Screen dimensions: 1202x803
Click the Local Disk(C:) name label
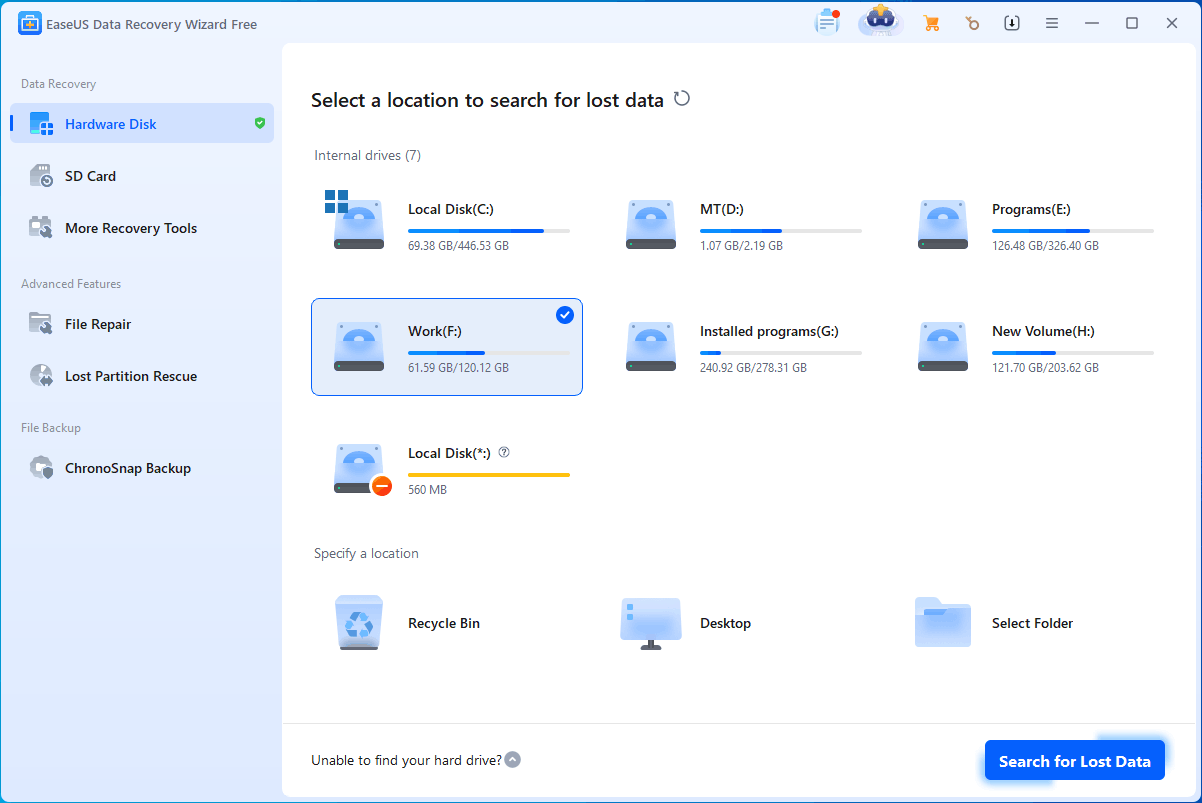(451, 209)
